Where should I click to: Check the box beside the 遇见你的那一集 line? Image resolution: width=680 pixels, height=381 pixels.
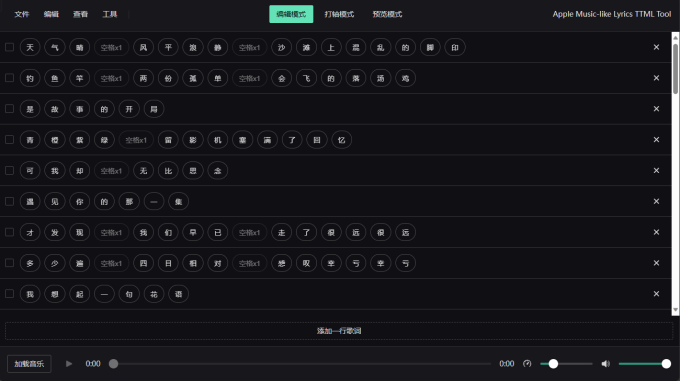9,201
